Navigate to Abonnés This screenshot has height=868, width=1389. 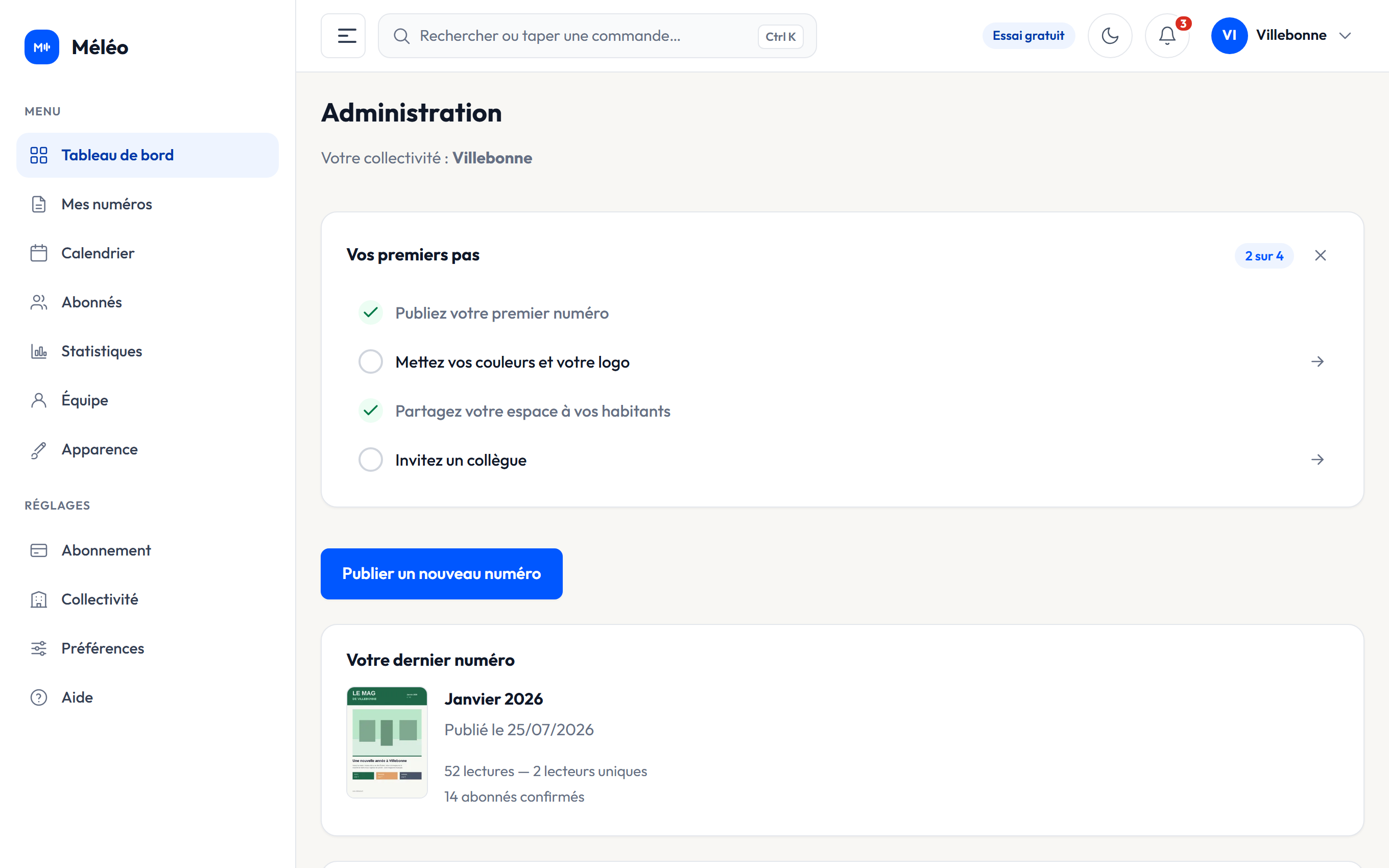click(x=148, y=303)
